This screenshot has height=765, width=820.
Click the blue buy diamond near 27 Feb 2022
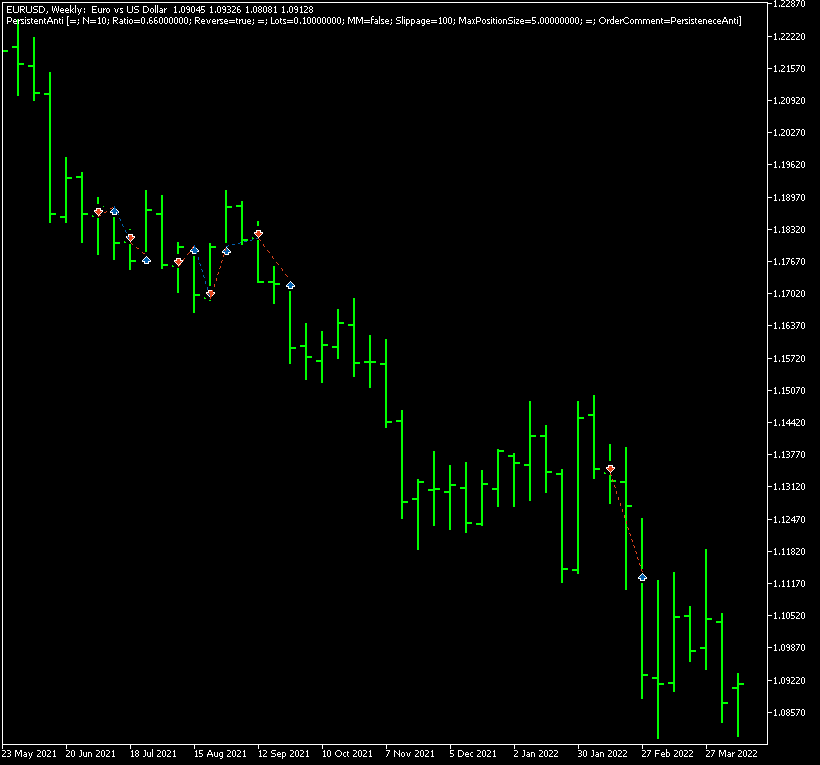(x=641, y=576)
